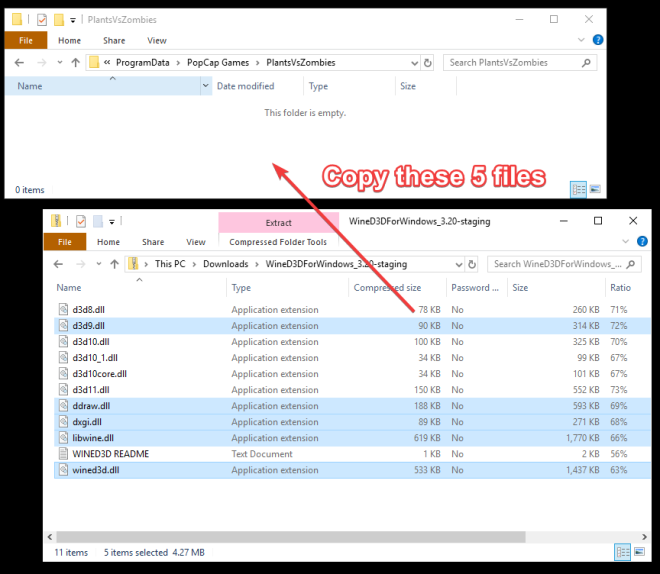Click Back arrow in WineD3D window
The width and height of the screenshot is (660, 574).
point(58,264)
